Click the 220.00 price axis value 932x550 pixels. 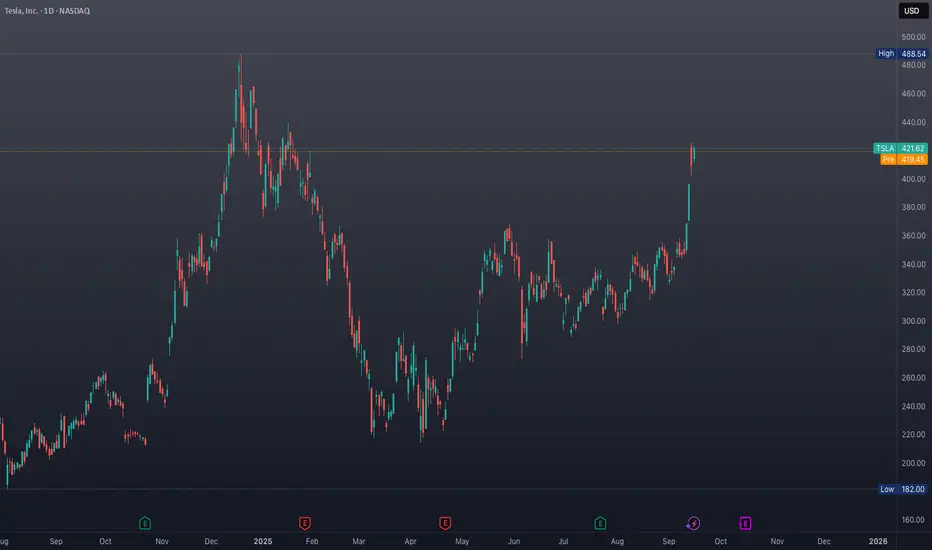point(914,434)
